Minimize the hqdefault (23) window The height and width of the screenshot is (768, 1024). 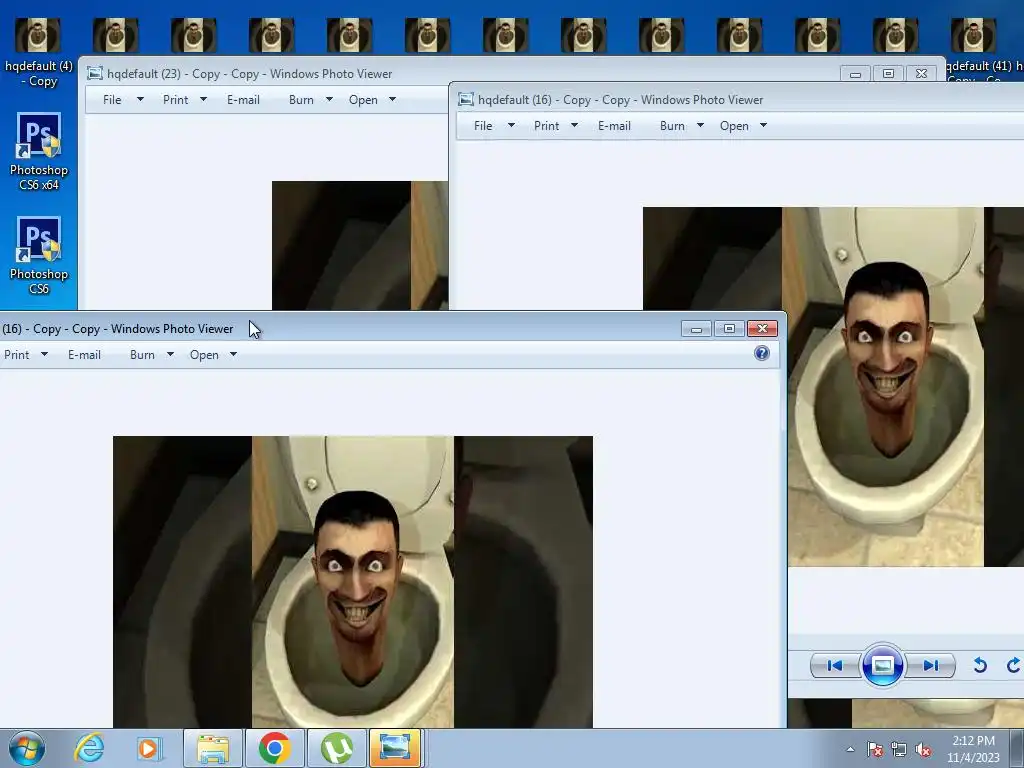click(855, 74)
